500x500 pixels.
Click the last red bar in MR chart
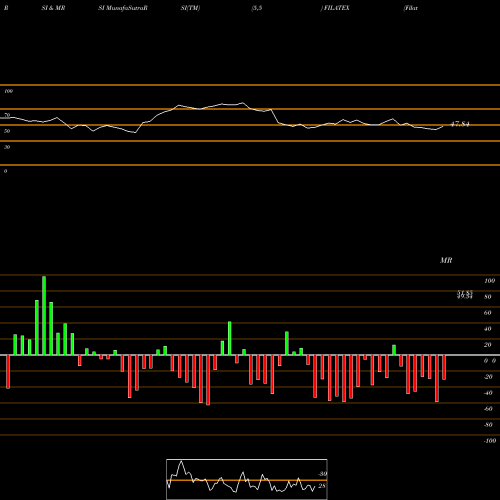(444, 367)
